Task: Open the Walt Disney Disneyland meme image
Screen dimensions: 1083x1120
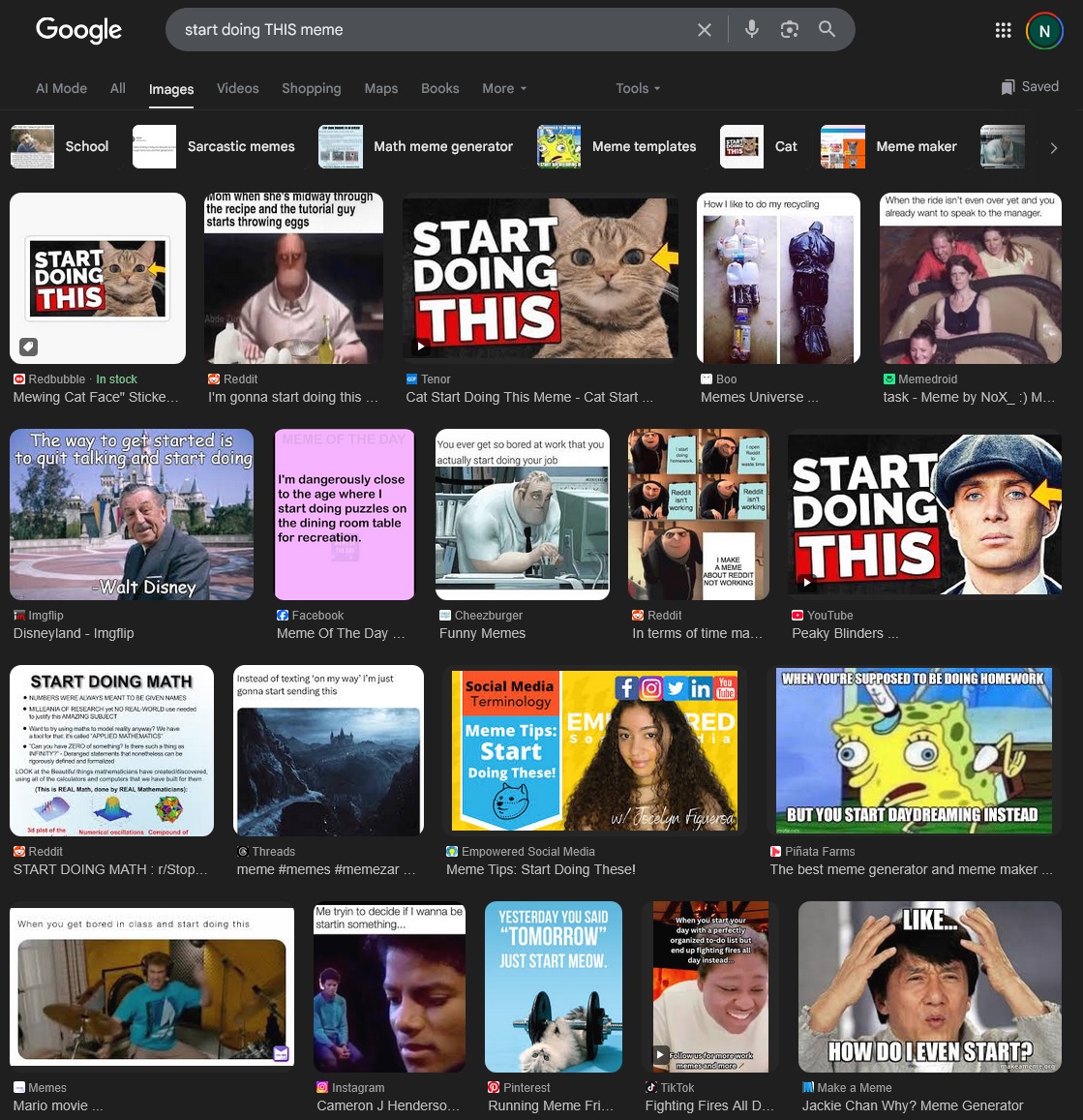Action: (x=132, y=514)
